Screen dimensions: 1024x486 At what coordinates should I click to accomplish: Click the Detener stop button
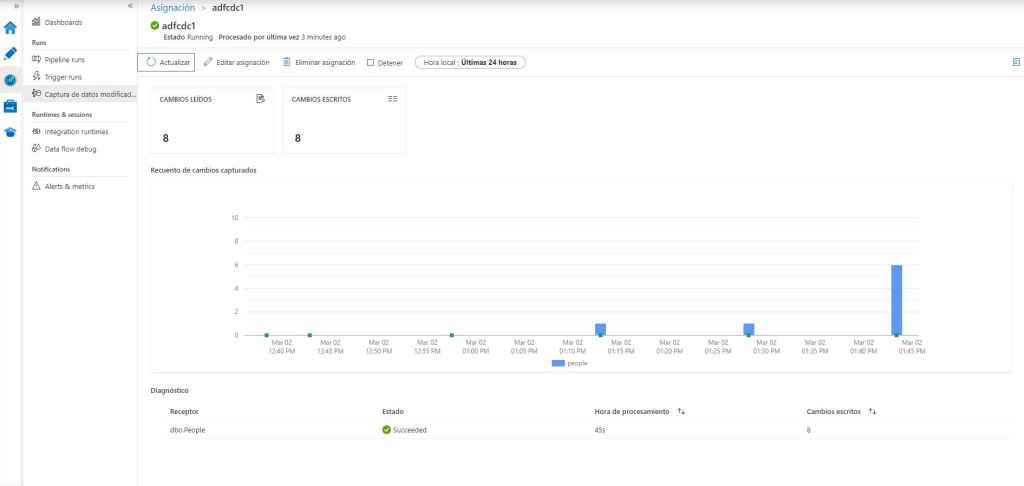384,62
